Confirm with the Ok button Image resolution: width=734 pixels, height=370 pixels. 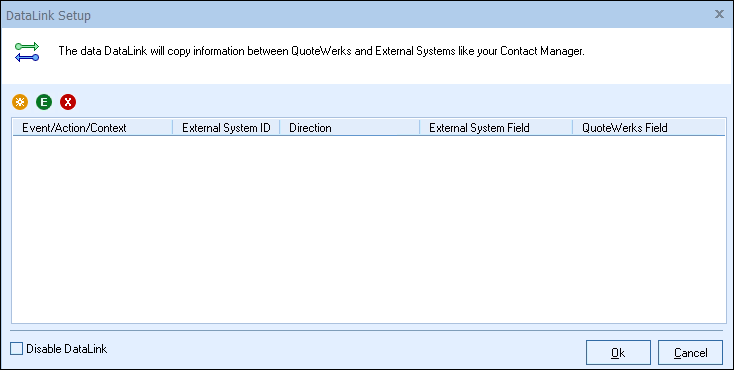click(618, 353)
